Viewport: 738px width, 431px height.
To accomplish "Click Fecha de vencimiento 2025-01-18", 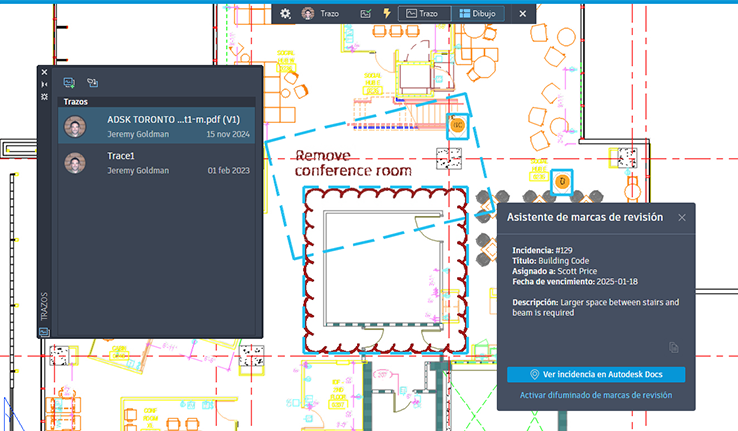I will click(575, 281).
